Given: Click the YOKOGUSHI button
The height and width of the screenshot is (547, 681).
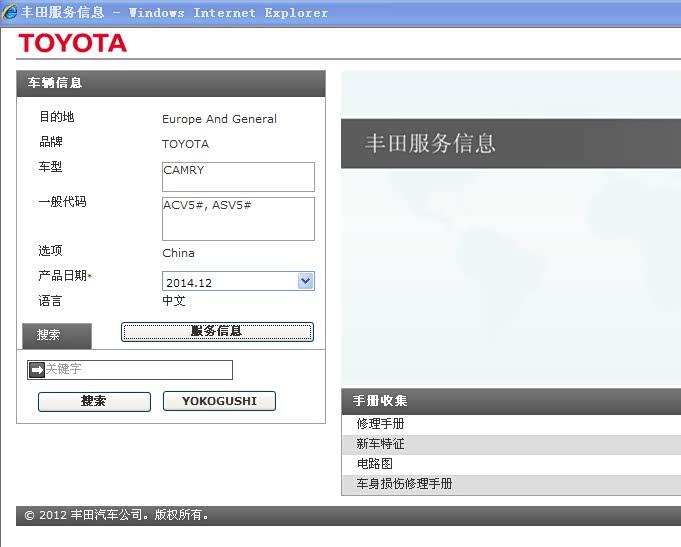Looking at the screenshot, I should pyautogui.click(x=219, y=401).
